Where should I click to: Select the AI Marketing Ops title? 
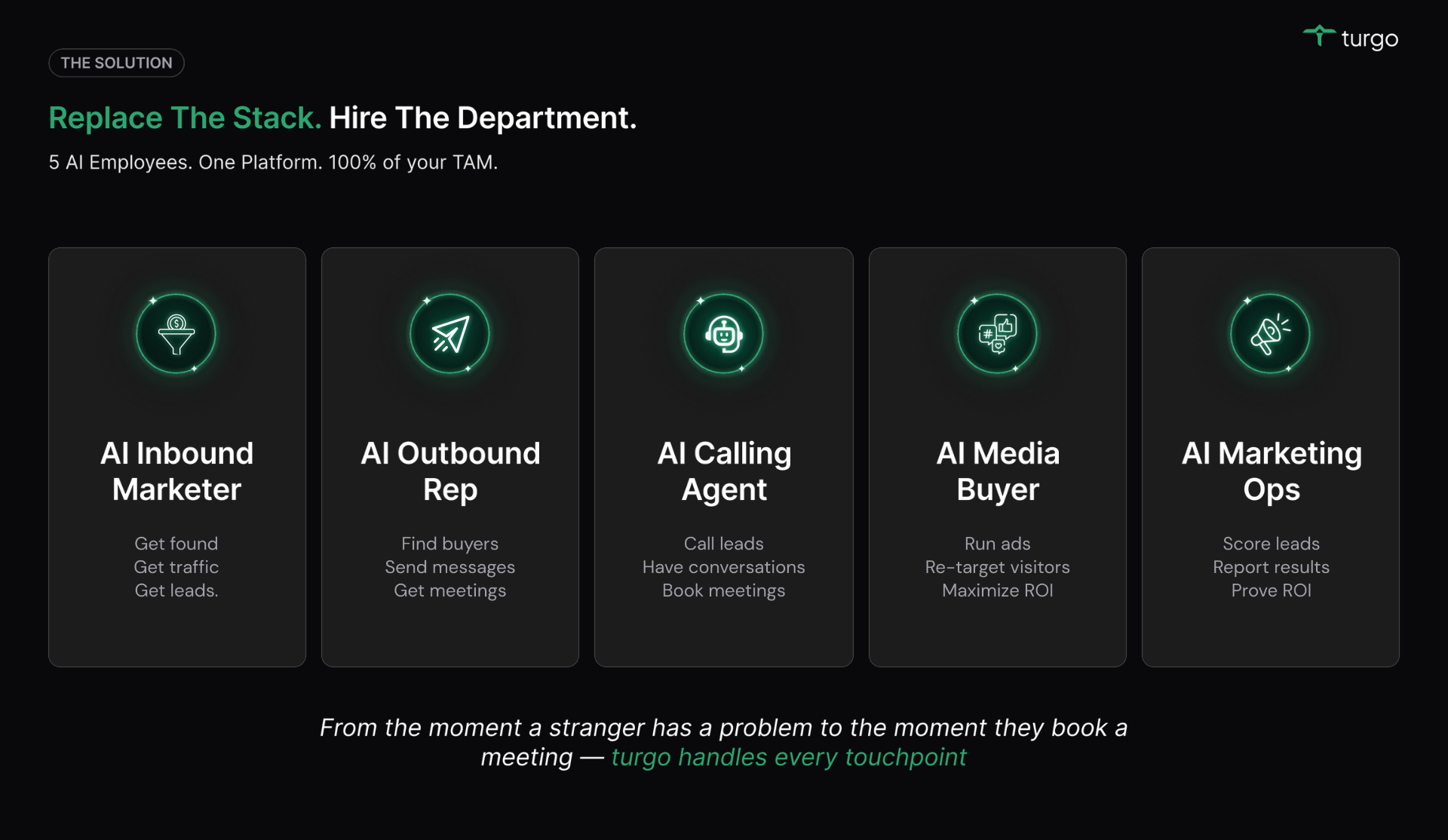[x=1272, y=471]
